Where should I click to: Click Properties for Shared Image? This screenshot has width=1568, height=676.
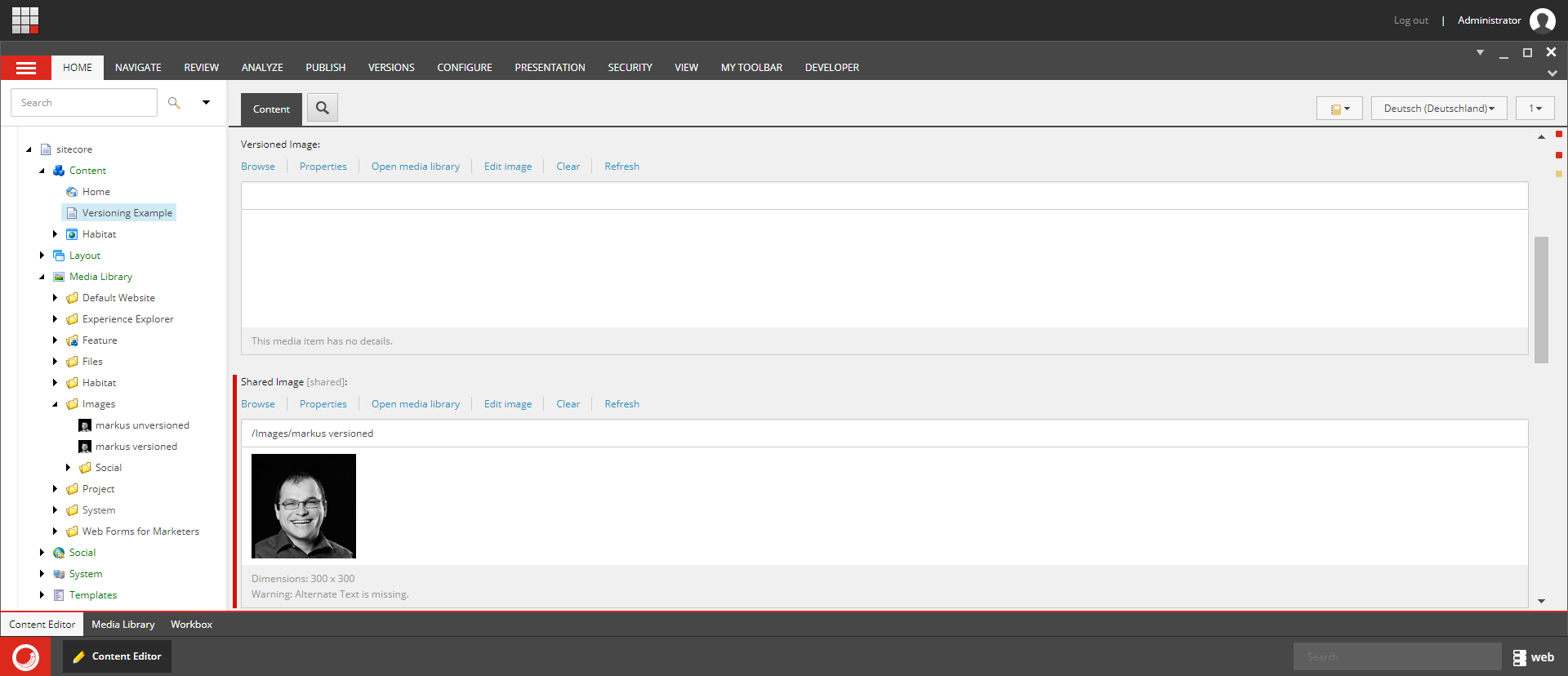[323, 404]
